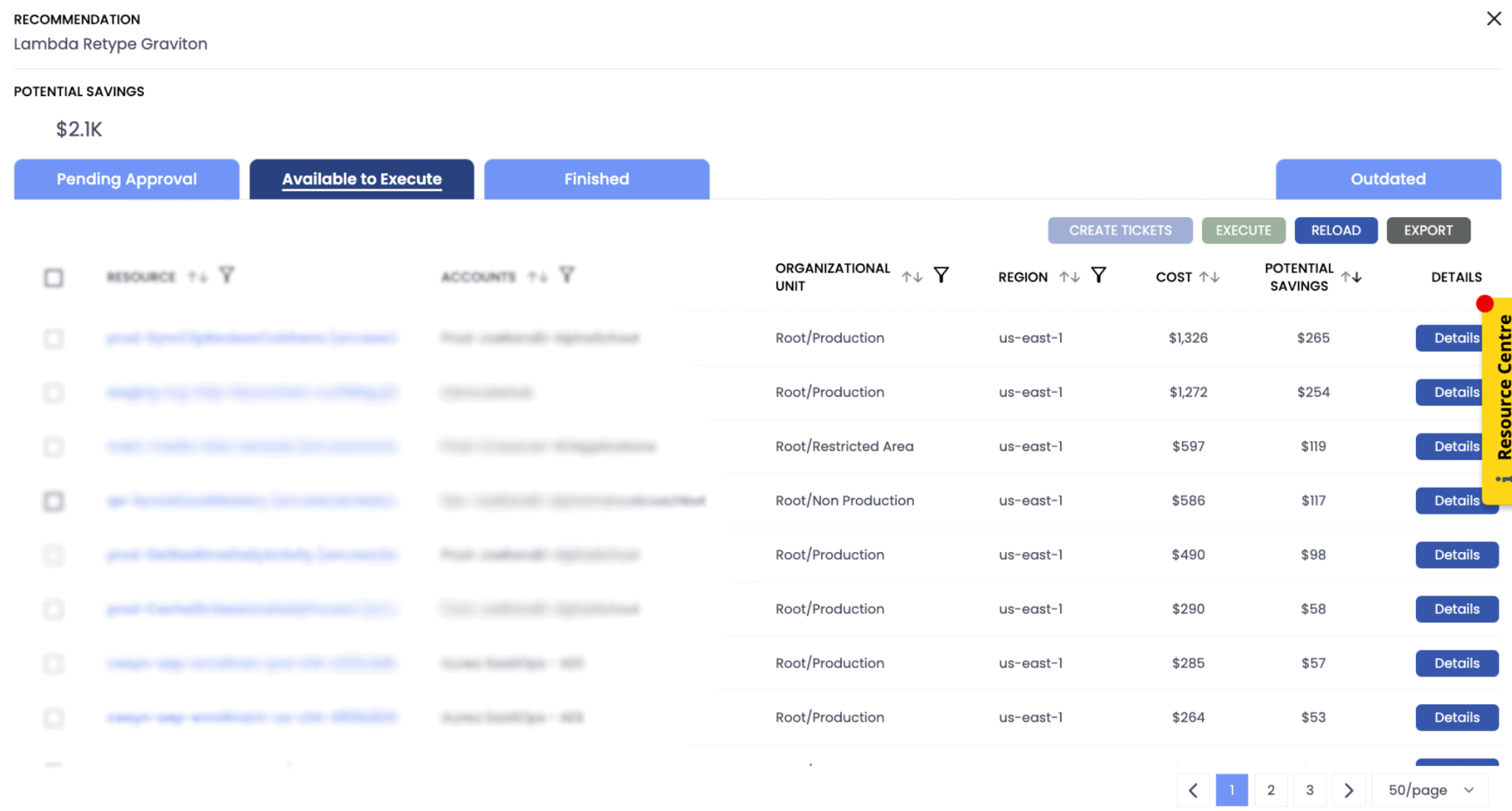Open the Region column filter funnel
1512x811 pixels.
[1099, 276]
